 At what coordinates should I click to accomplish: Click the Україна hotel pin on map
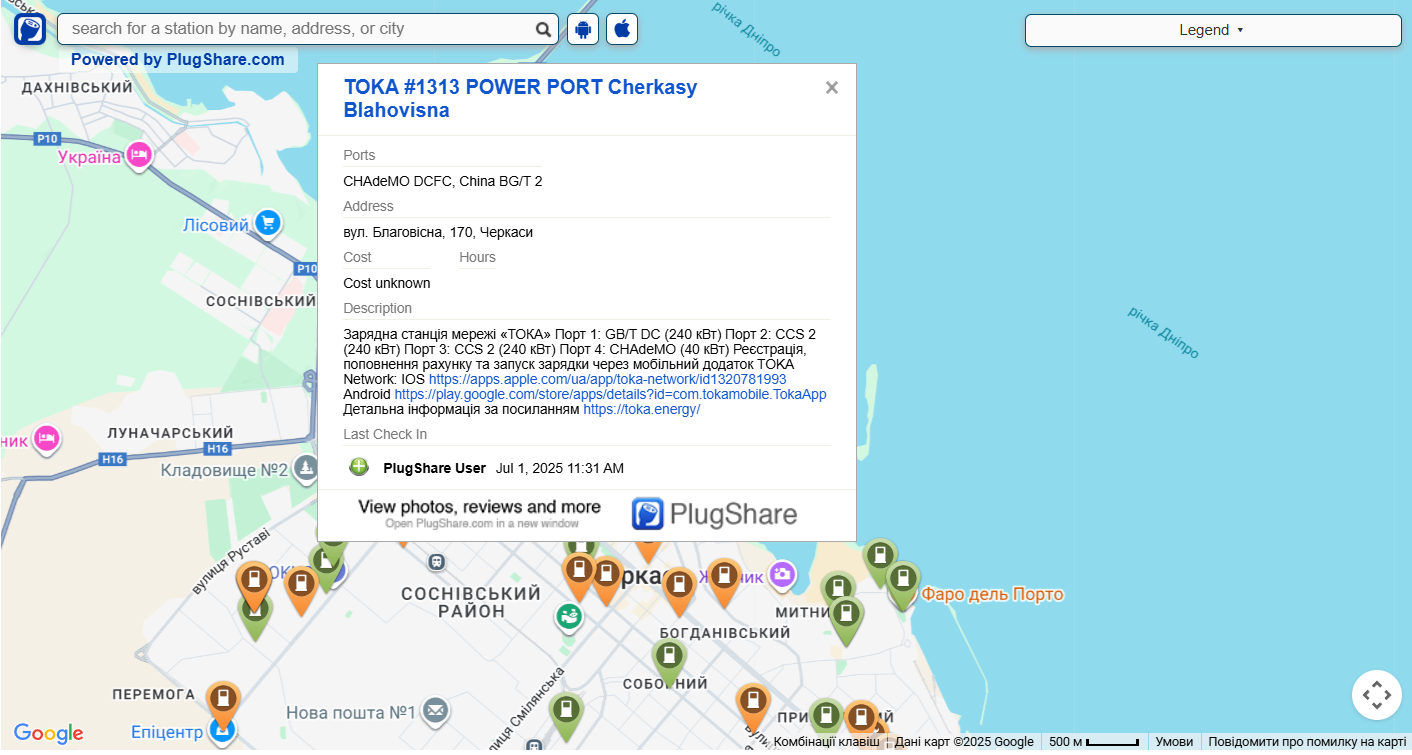(x=139, y=155)
